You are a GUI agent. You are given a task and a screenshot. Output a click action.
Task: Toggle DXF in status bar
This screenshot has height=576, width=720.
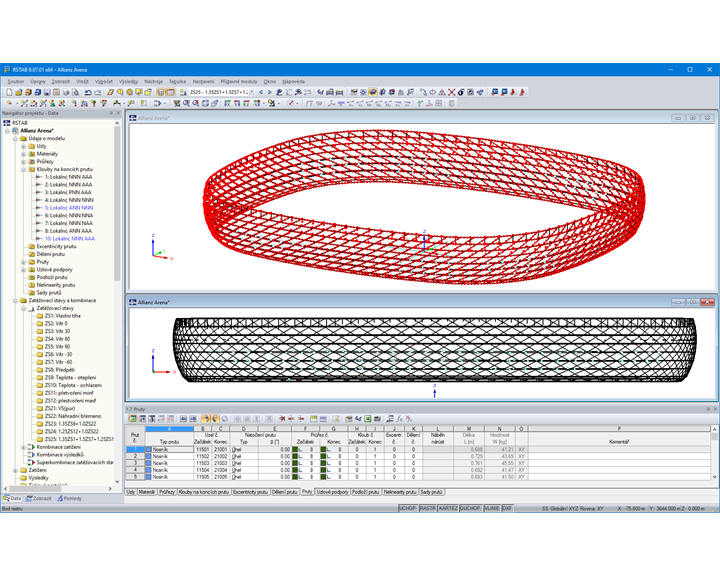pyautogui.click(x=507, y=508)
